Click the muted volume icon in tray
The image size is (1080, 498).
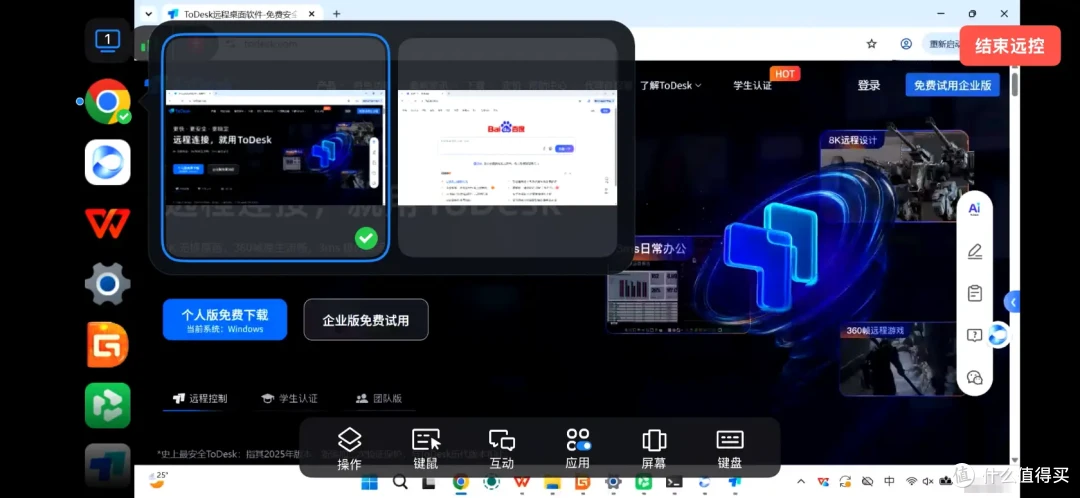coord(928,481)
